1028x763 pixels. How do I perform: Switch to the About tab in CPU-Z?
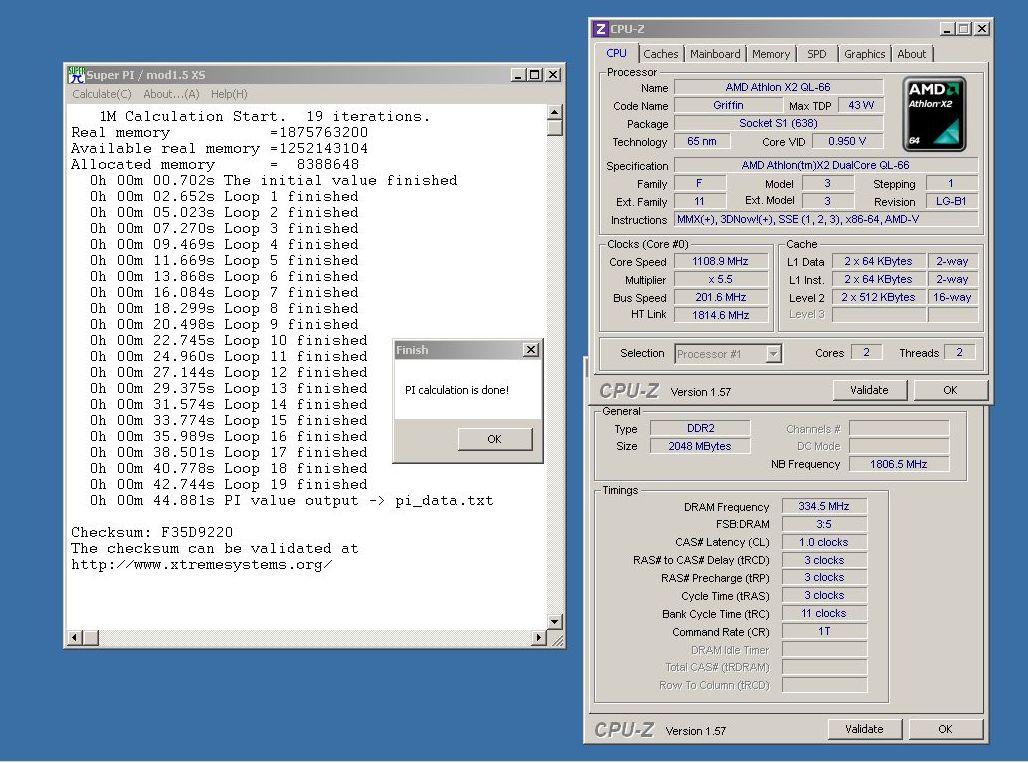pyautogui.click(x=911, y=54)
